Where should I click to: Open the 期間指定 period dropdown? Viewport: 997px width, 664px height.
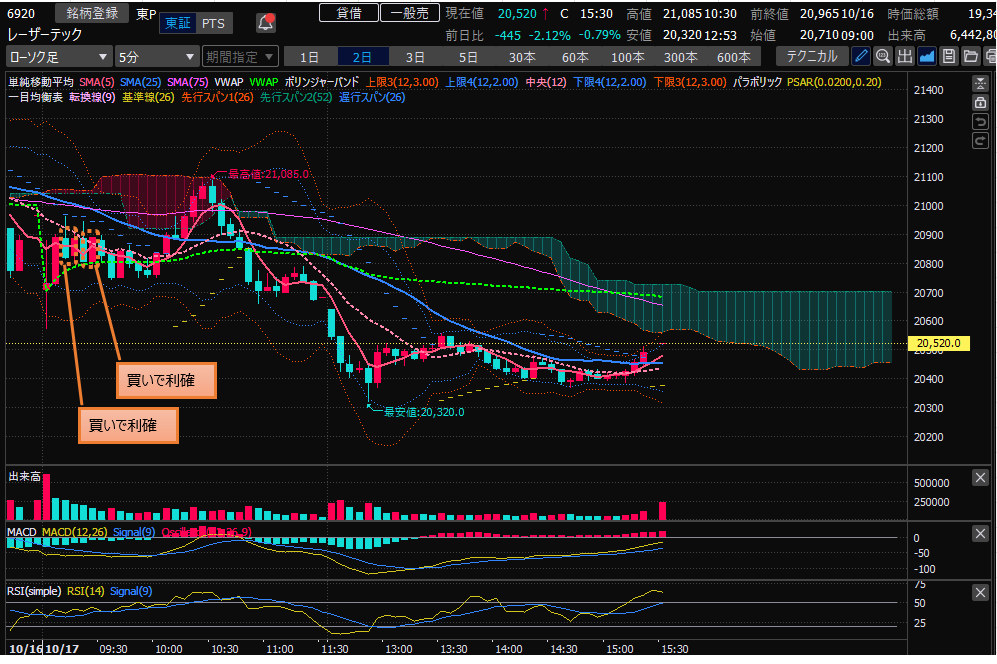click(x=237, y=57)
